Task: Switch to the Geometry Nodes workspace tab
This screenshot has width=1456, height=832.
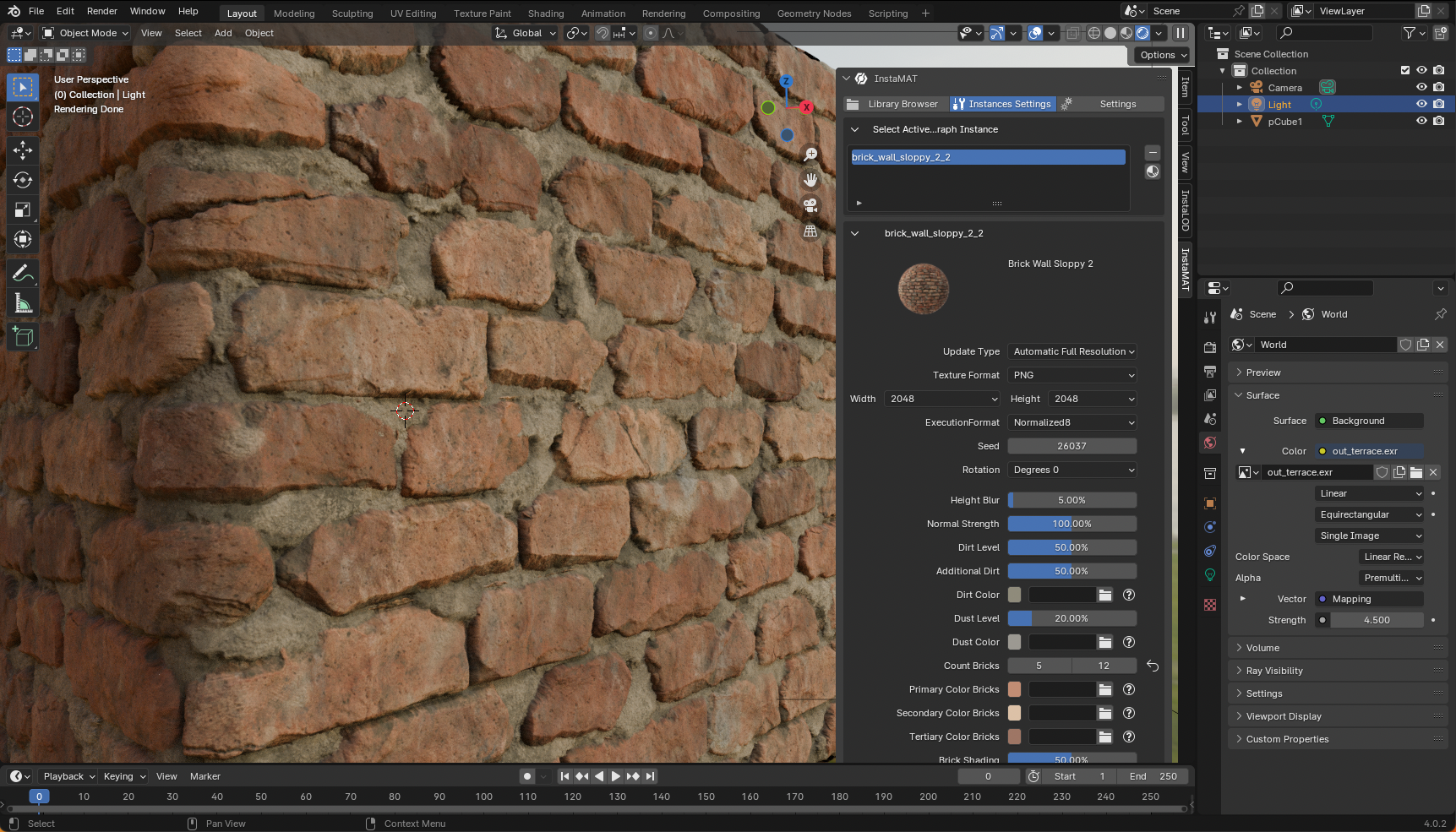Action: tap(814, 14)
